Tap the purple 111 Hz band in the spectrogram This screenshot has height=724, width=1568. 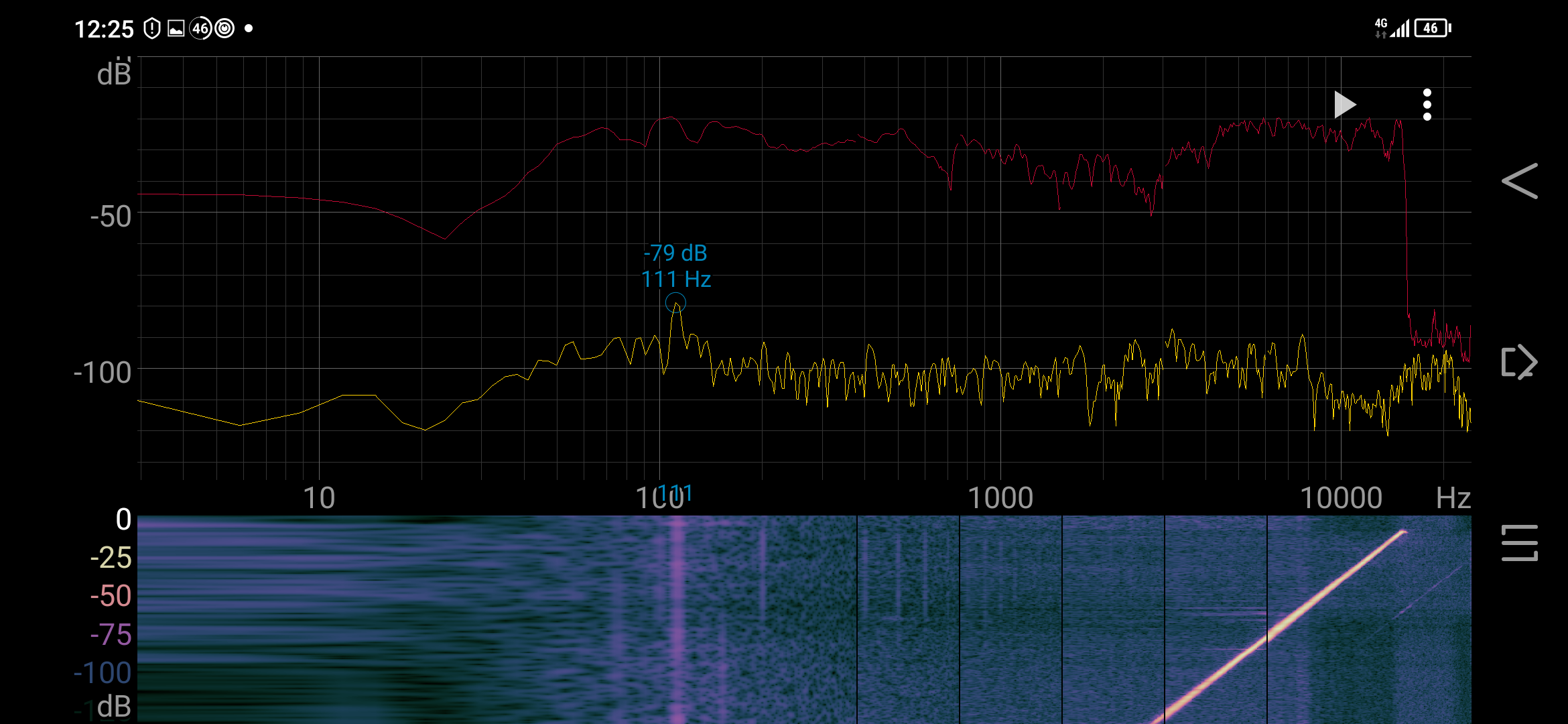[677, 620]
